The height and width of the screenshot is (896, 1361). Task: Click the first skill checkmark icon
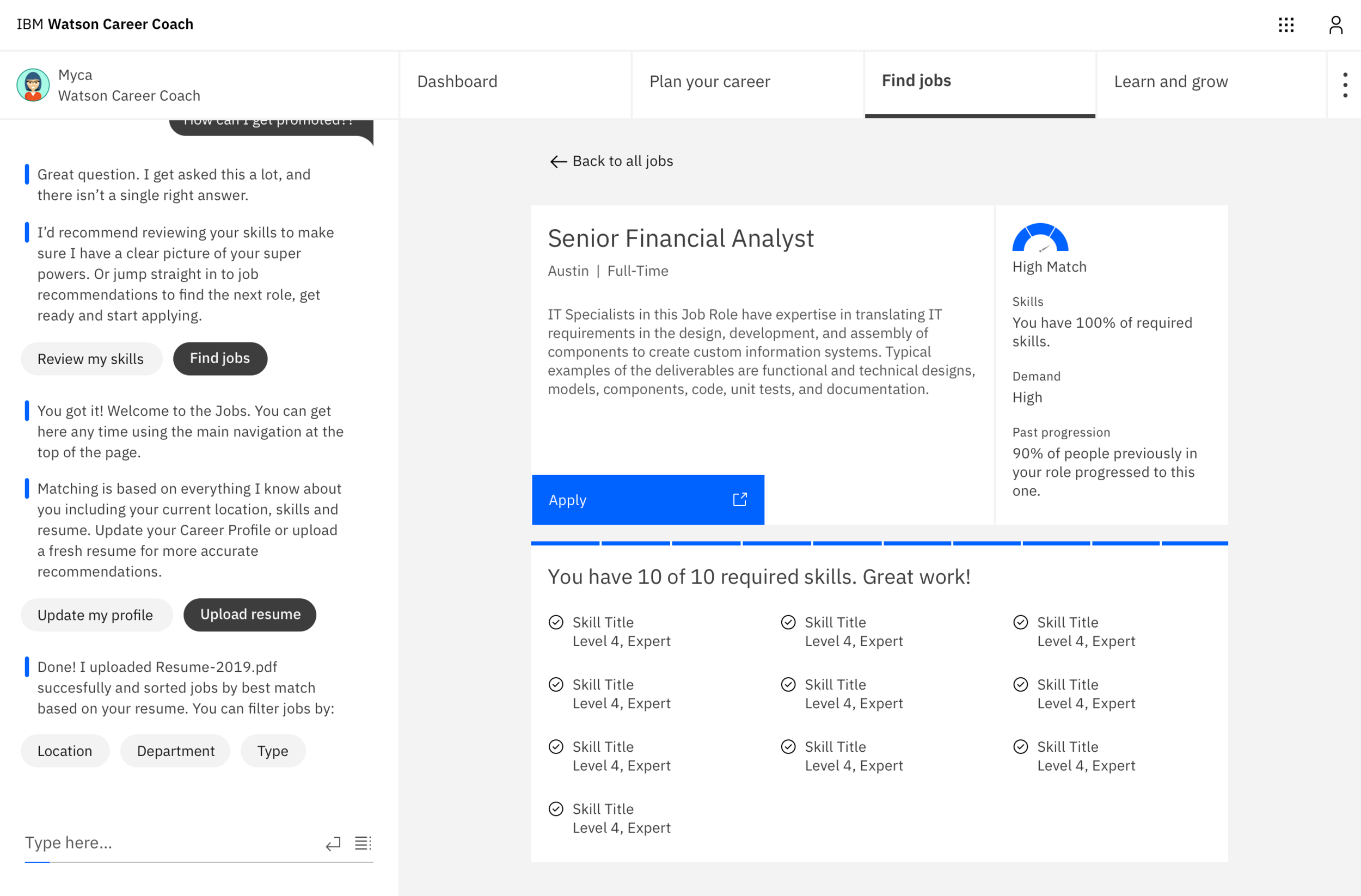tap(556, 622)
